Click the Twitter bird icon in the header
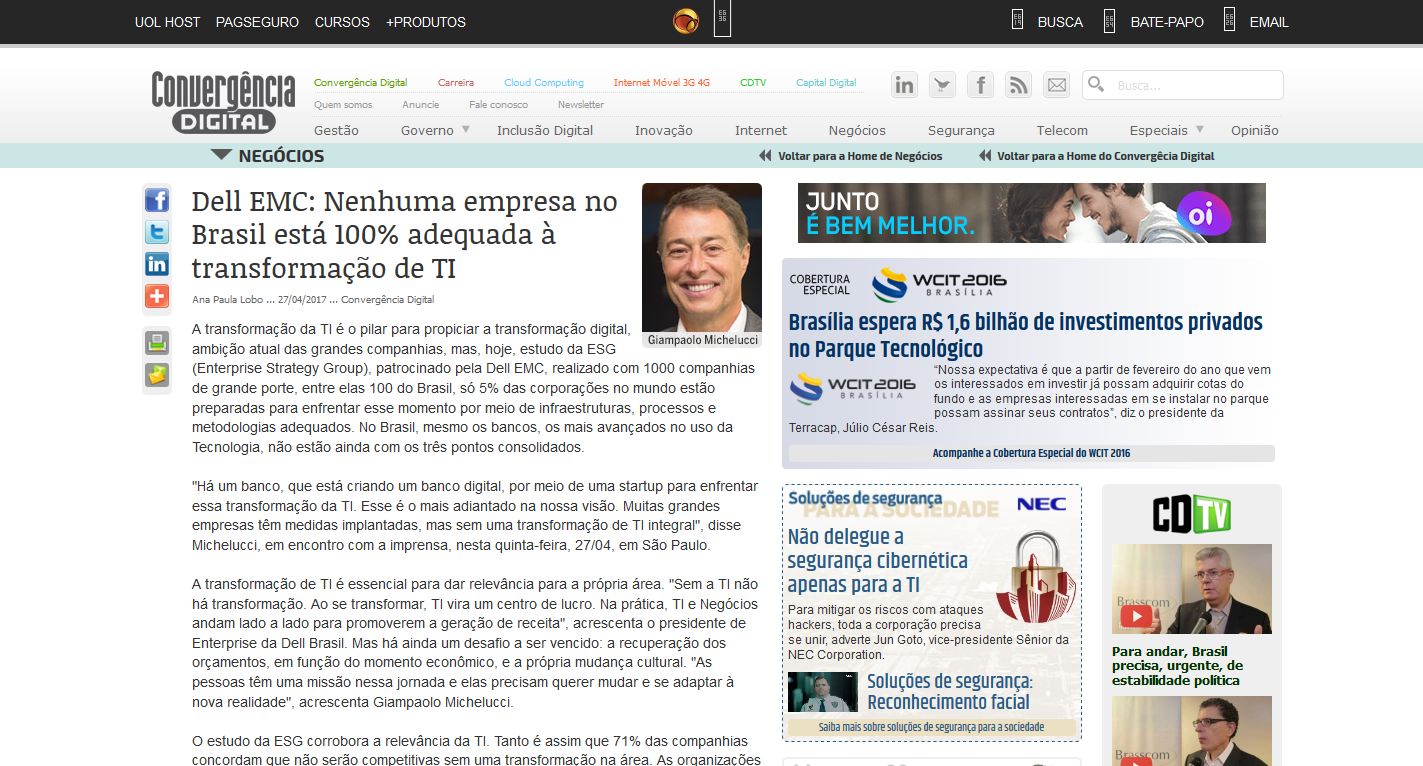The image size is (1423, 766). point(942,85)
